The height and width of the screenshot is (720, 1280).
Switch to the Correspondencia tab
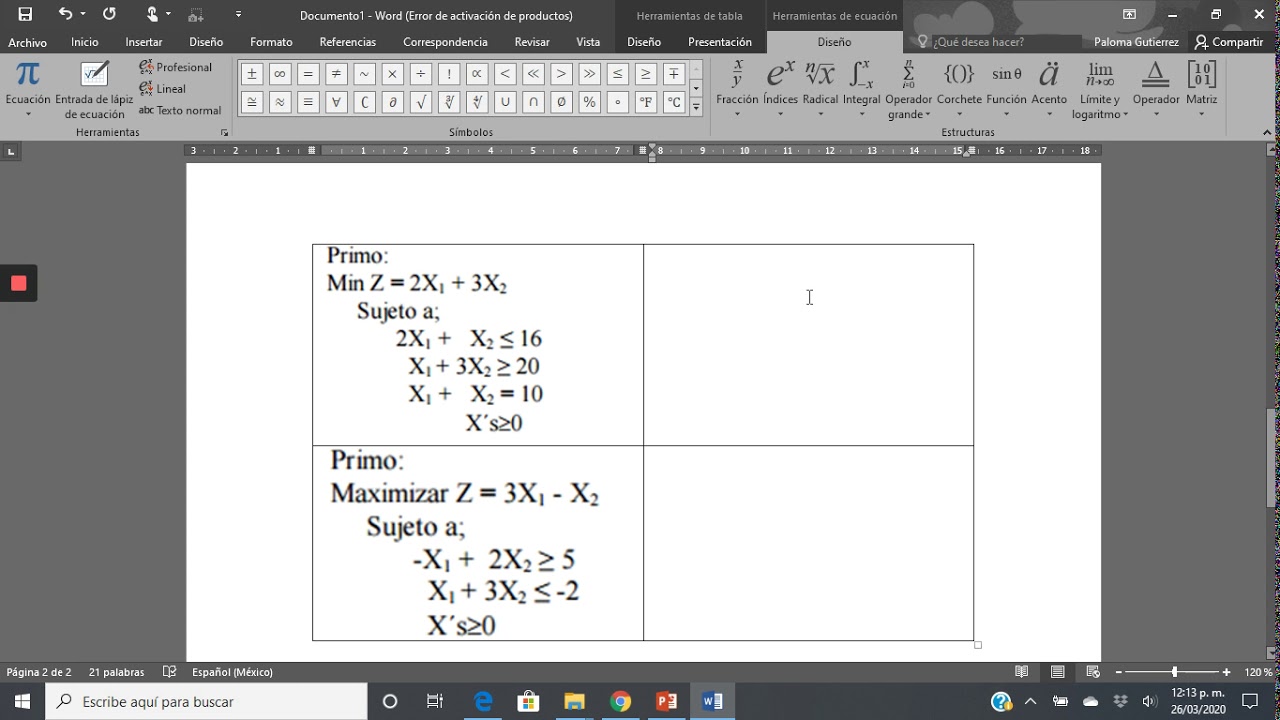tap(445, 42)
